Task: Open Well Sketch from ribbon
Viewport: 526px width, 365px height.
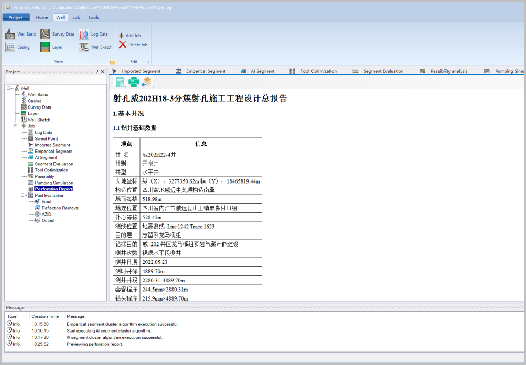Action: [x=96, y=47]
